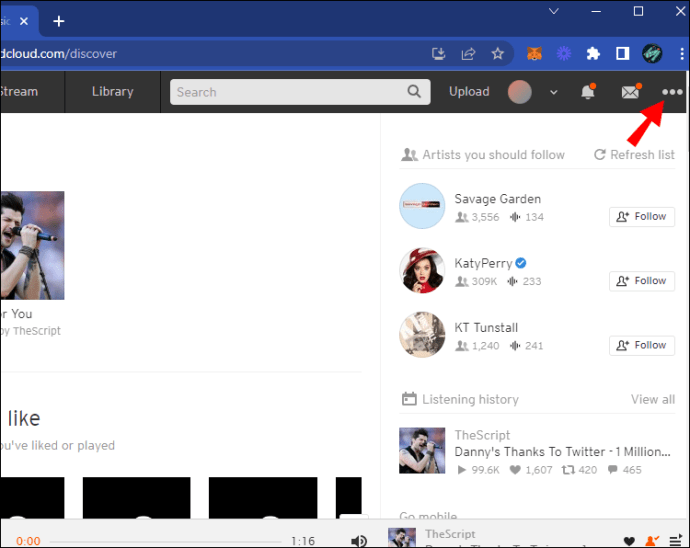Open the tab search chevron in title bar
Screen dimensions: 690x548
[x=552, y=12]
